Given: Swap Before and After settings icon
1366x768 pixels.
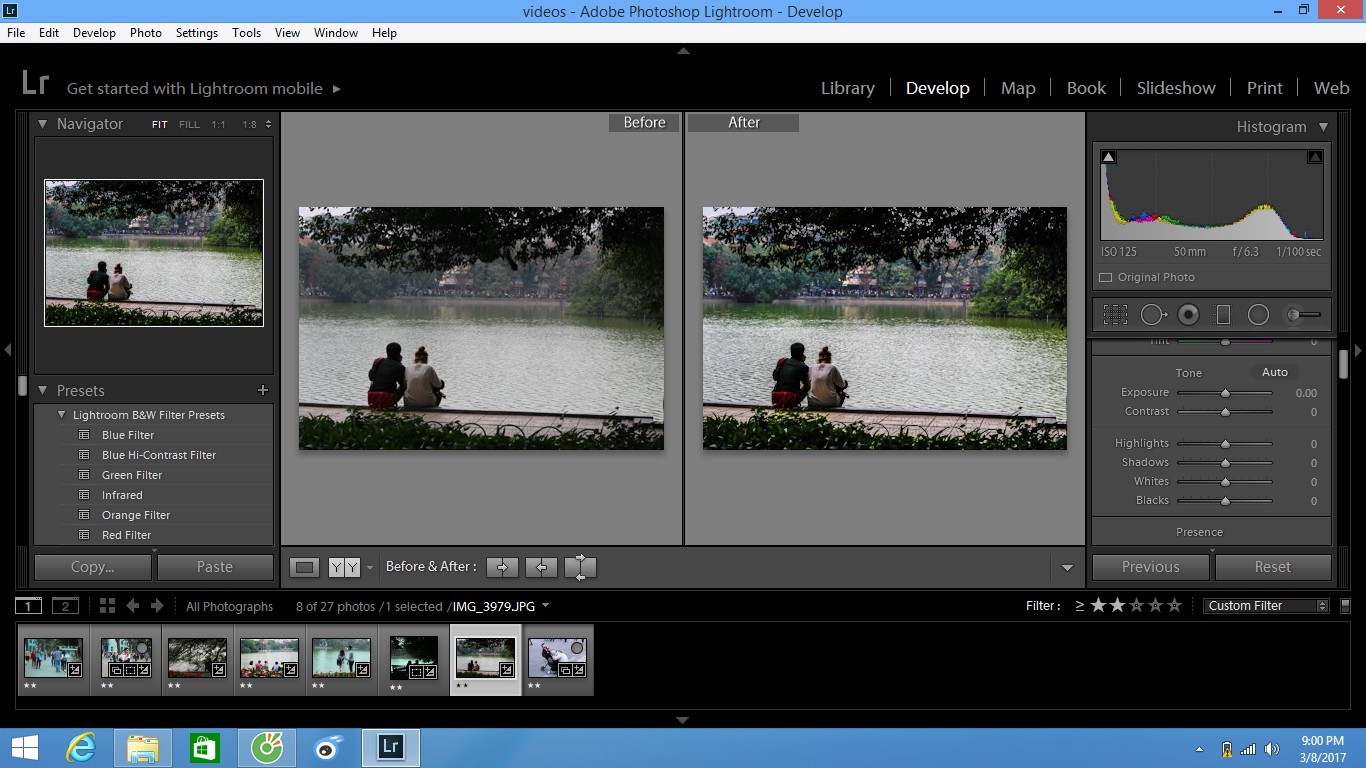Looking at the screenshot, I should (580, 567).
